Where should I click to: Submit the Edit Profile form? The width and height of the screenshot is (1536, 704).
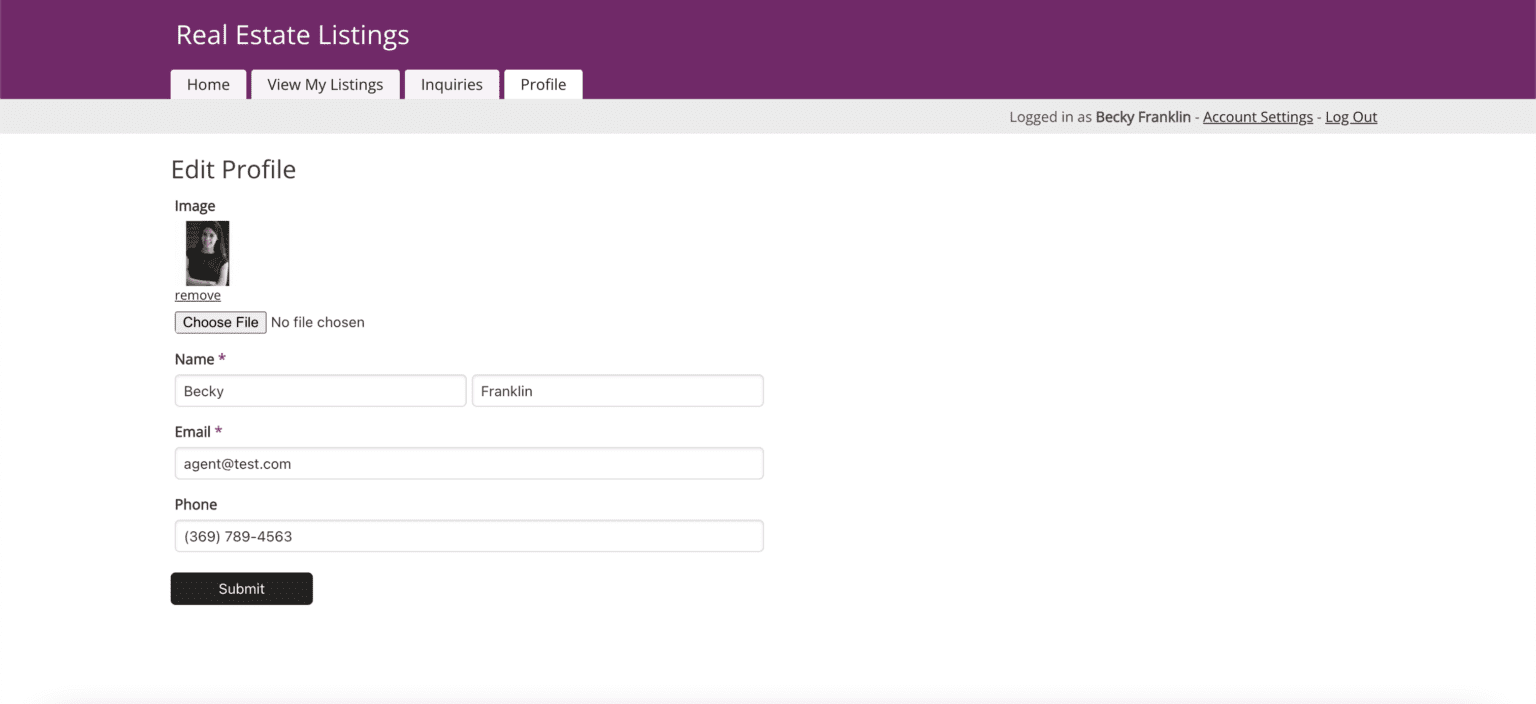click(x=241, y=588)
